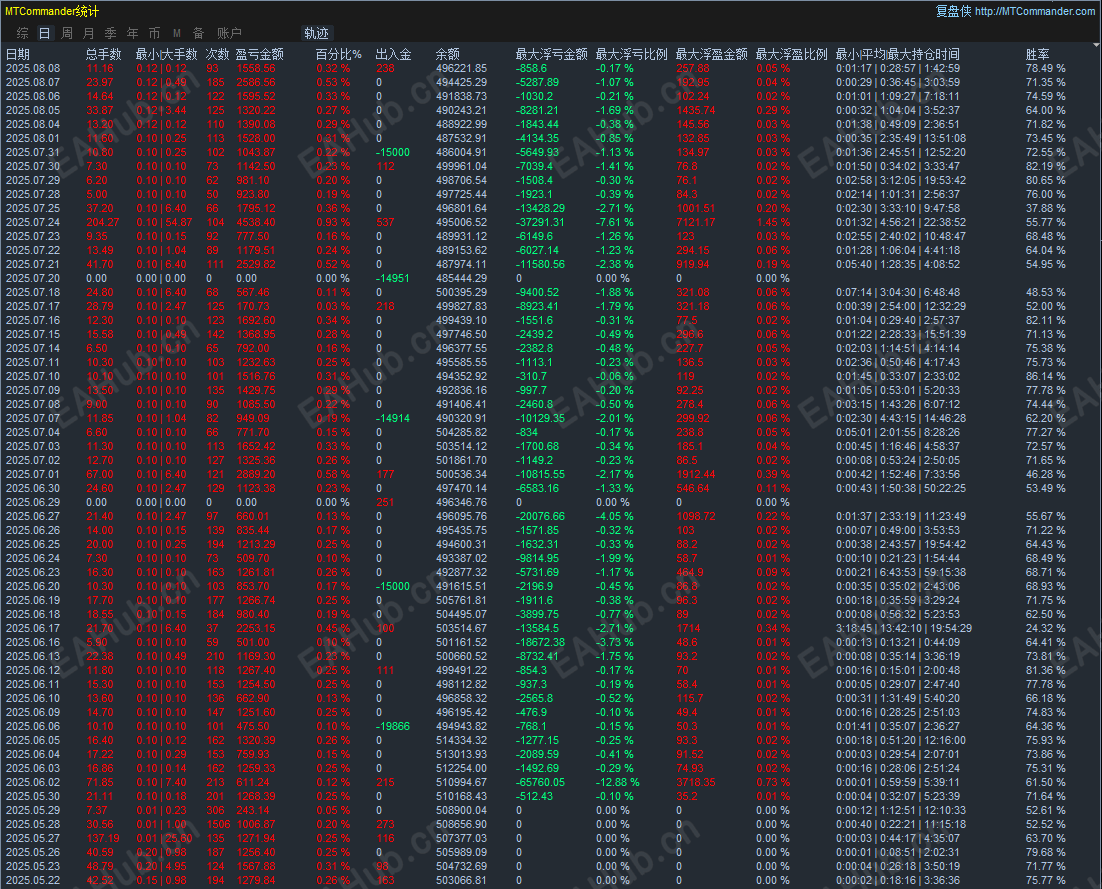Image resolution: width=1102 pixels, height=889 pixels.
Task: Sort by the 日期 column header
Action: (x=18, y=54)
